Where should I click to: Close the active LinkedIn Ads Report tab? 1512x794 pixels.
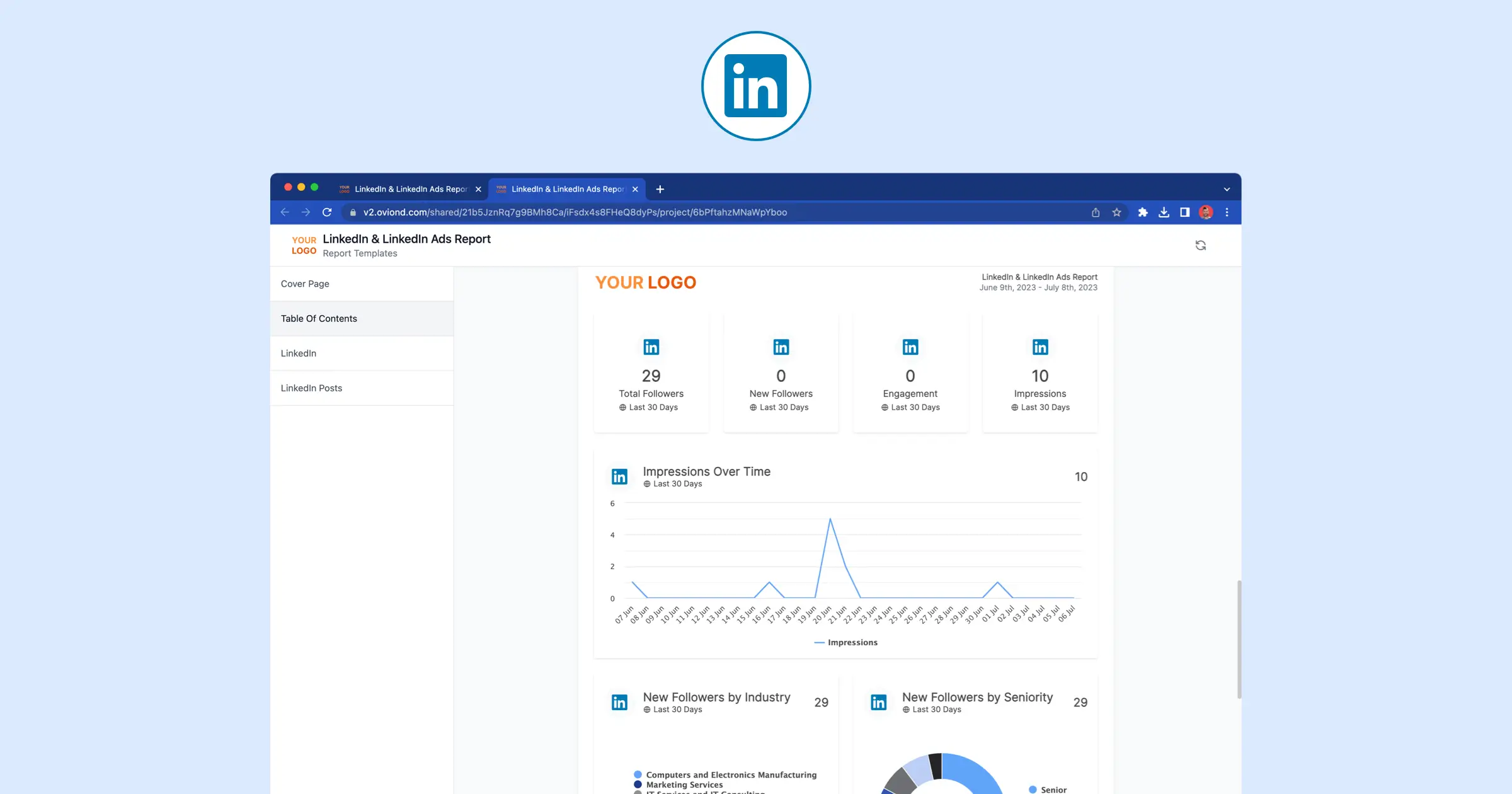(x=635, y=189)
